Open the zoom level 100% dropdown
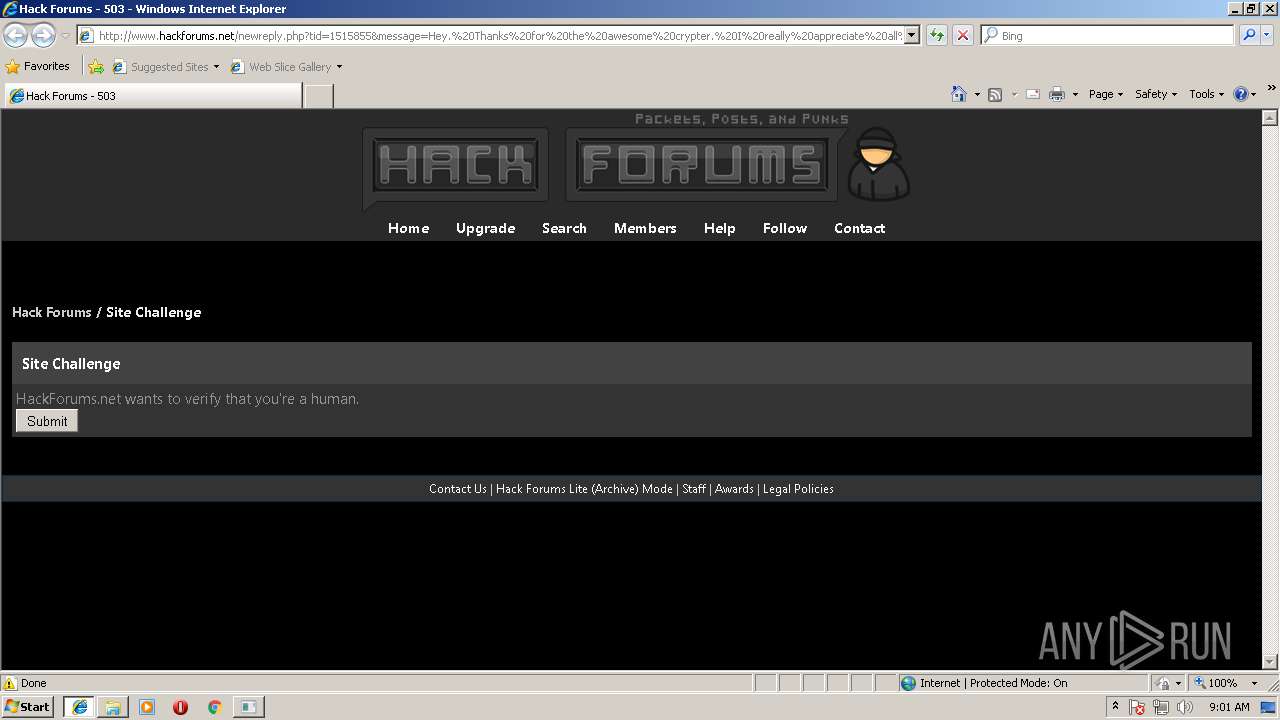This screenshot has height=720, width=1280. point(1255,683)
